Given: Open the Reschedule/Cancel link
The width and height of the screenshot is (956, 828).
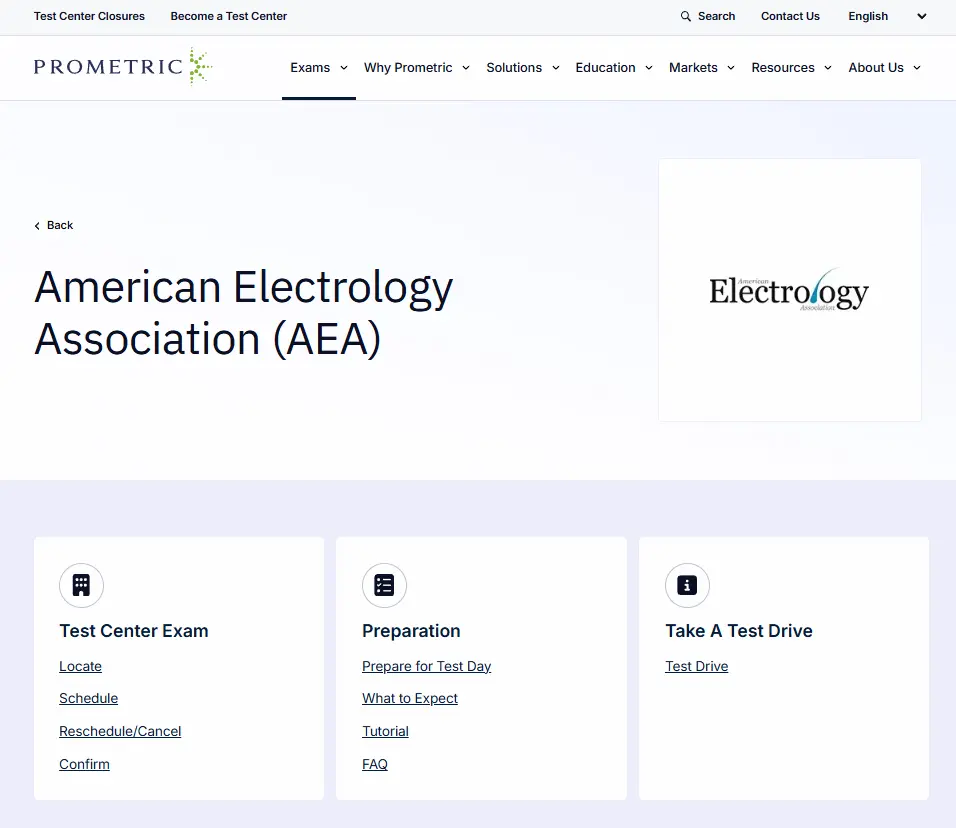Looking at the screenshot, I should click(120, 732).
